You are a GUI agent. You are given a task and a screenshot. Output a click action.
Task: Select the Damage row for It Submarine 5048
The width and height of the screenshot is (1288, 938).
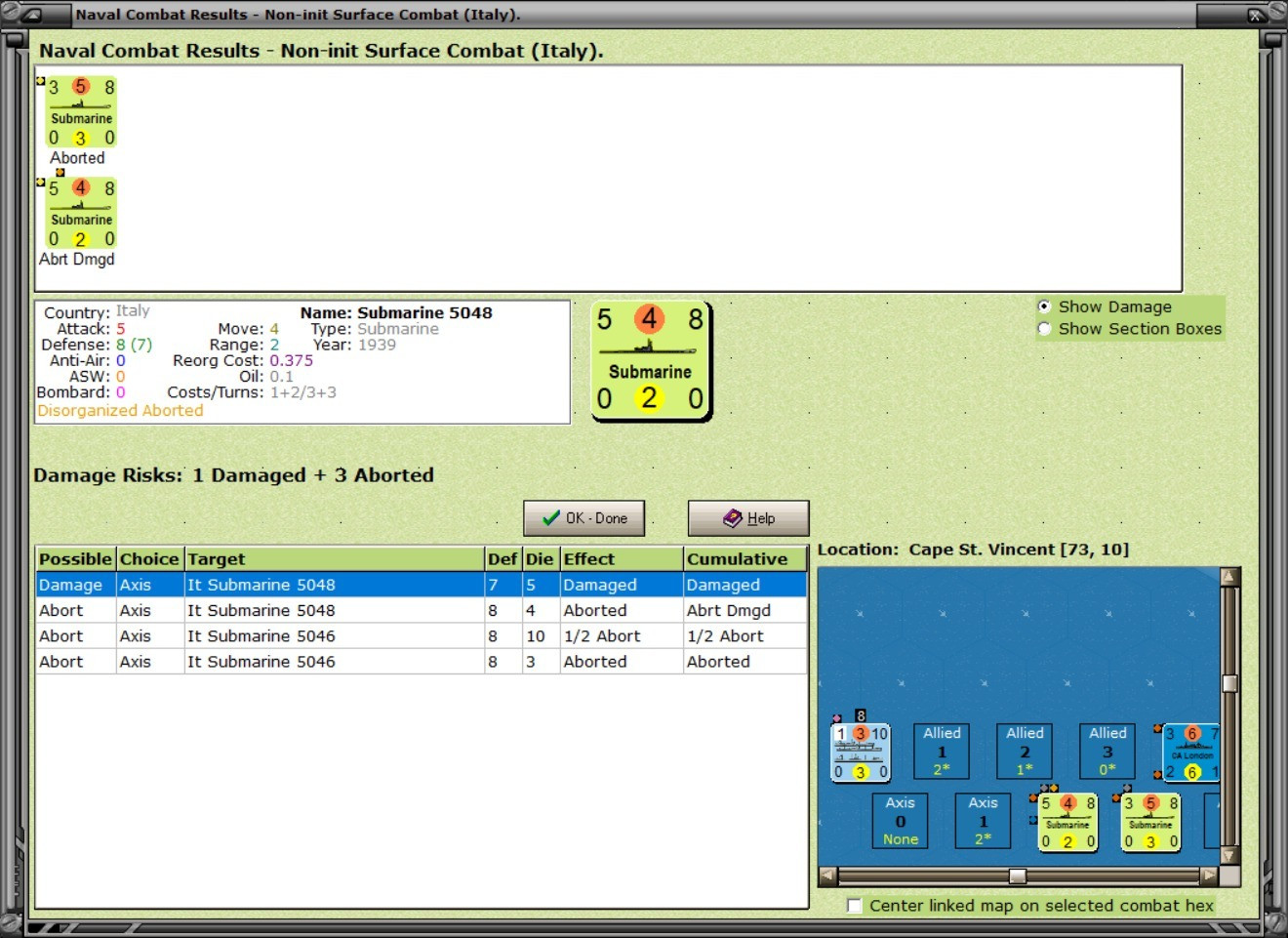(422, 585)
